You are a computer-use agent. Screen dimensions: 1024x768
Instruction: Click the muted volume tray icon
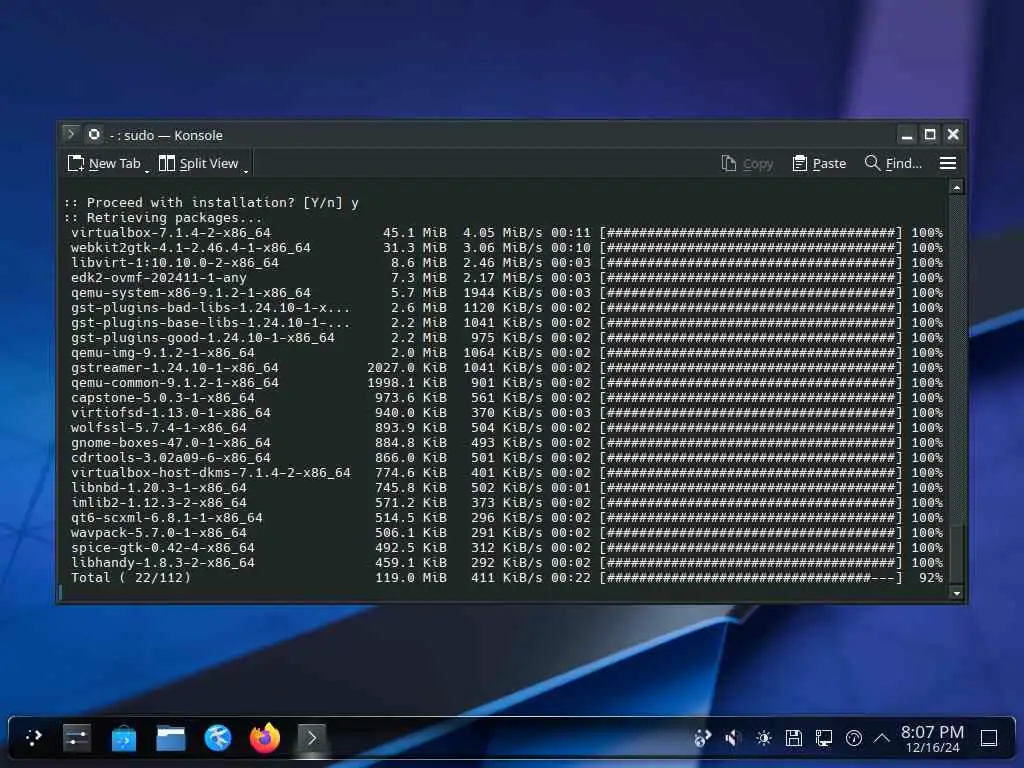tap(732, 738)
